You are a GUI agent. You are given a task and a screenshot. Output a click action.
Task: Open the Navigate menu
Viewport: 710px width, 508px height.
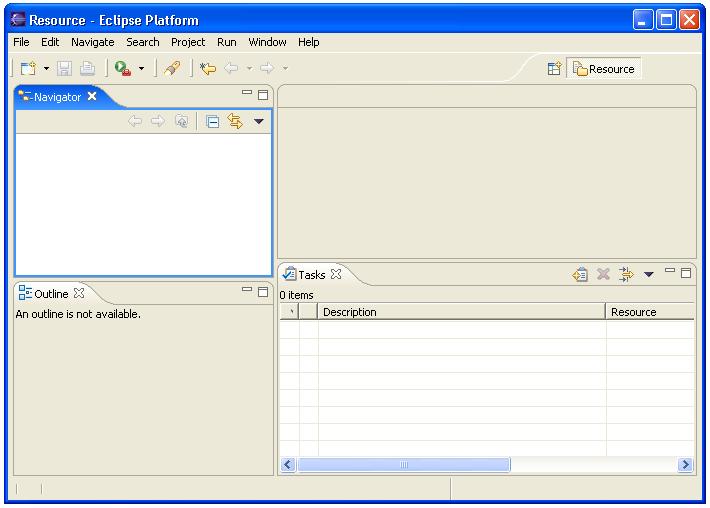[x=92, y=42]
